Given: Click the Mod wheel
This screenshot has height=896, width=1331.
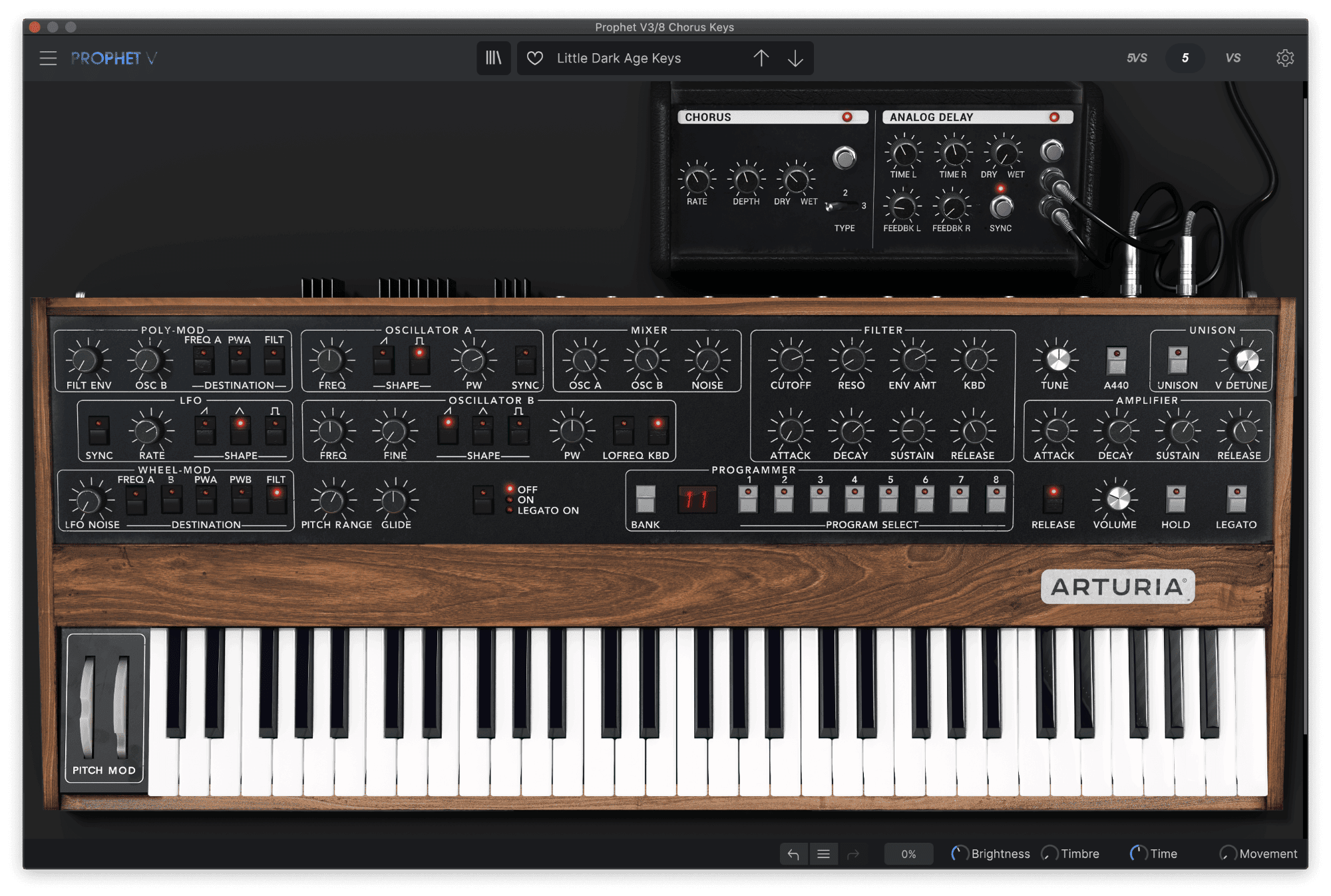Looking at the screenshot, I should [x=121, y=706].
